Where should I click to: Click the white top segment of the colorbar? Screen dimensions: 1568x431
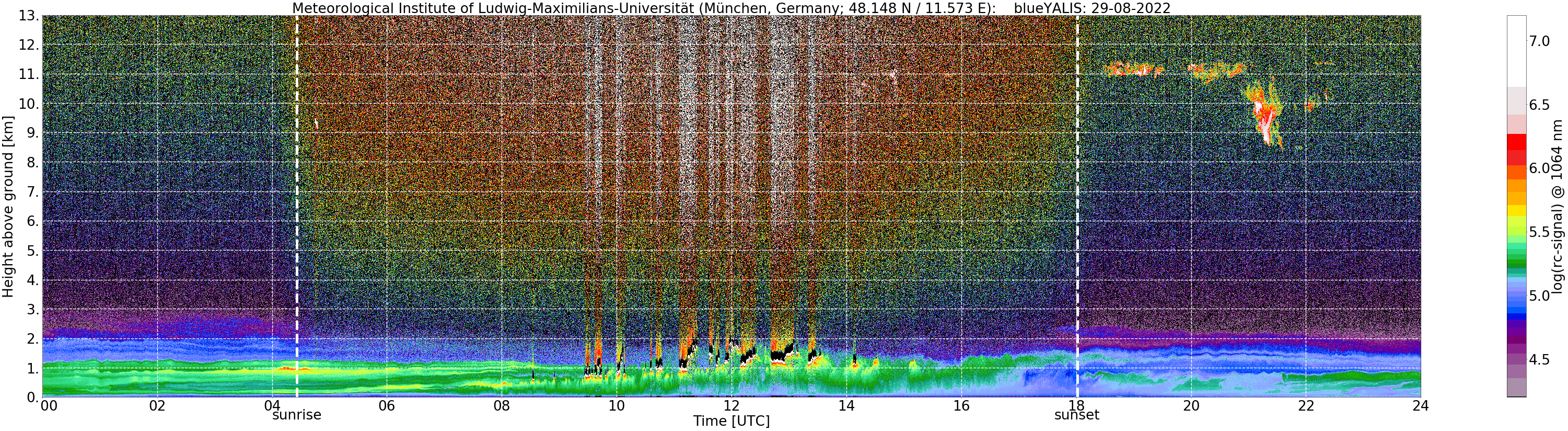(1516, 51)
